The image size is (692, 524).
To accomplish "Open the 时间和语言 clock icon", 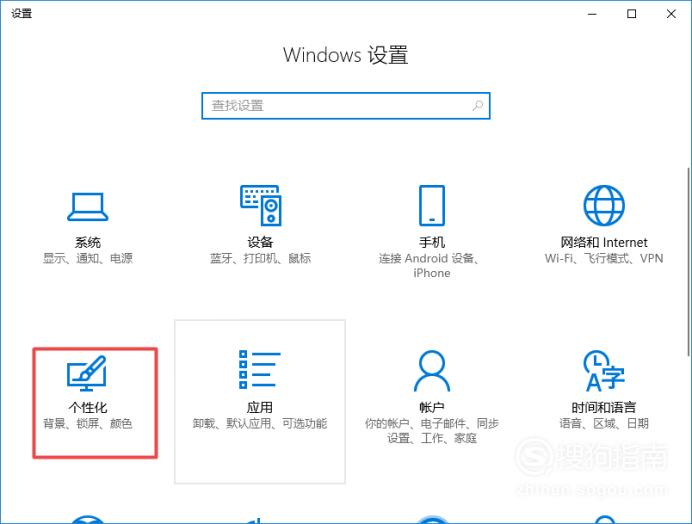I will pos(604,371).
